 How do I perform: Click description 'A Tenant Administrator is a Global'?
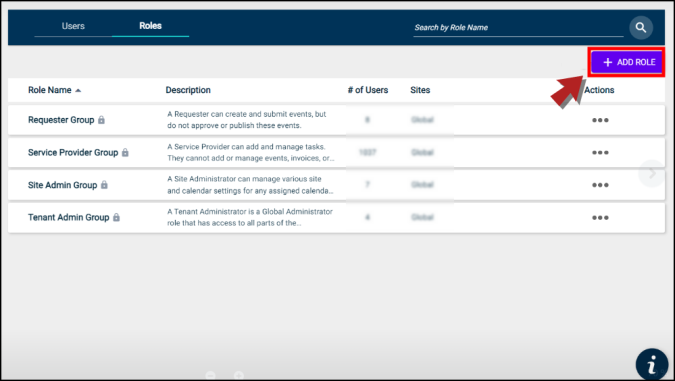[226, 212]
